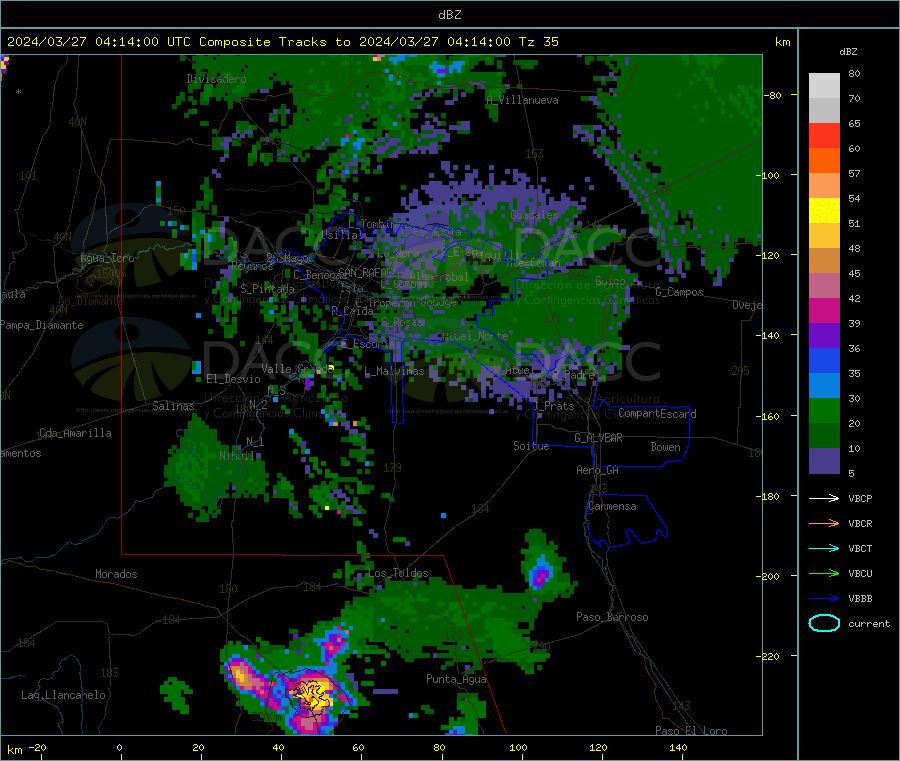The image size is (900, 761).
Task: Click the Soitue place label
Action: tap(531, 446)
